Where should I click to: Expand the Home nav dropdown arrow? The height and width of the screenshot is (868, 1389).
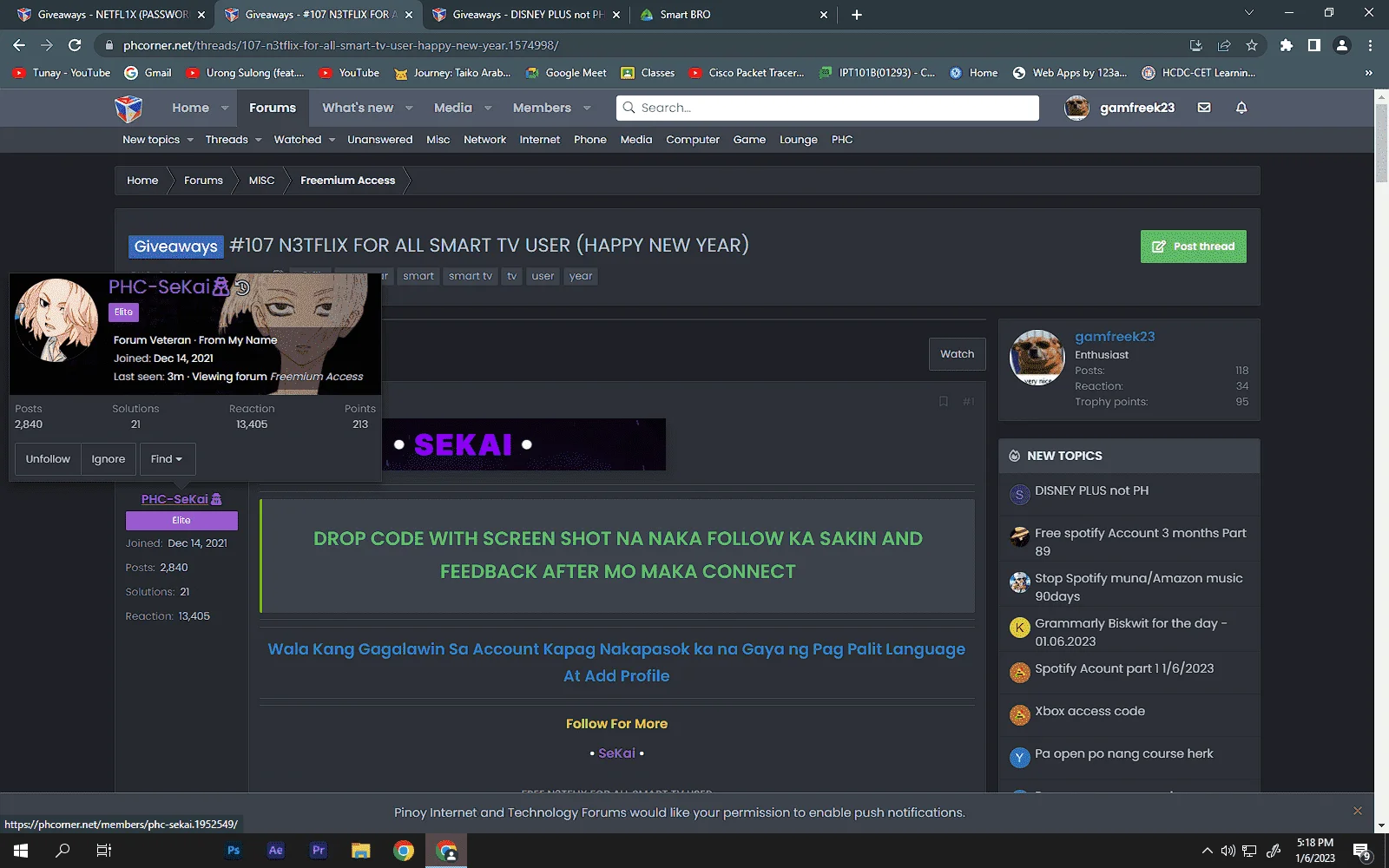click(225, 108)
